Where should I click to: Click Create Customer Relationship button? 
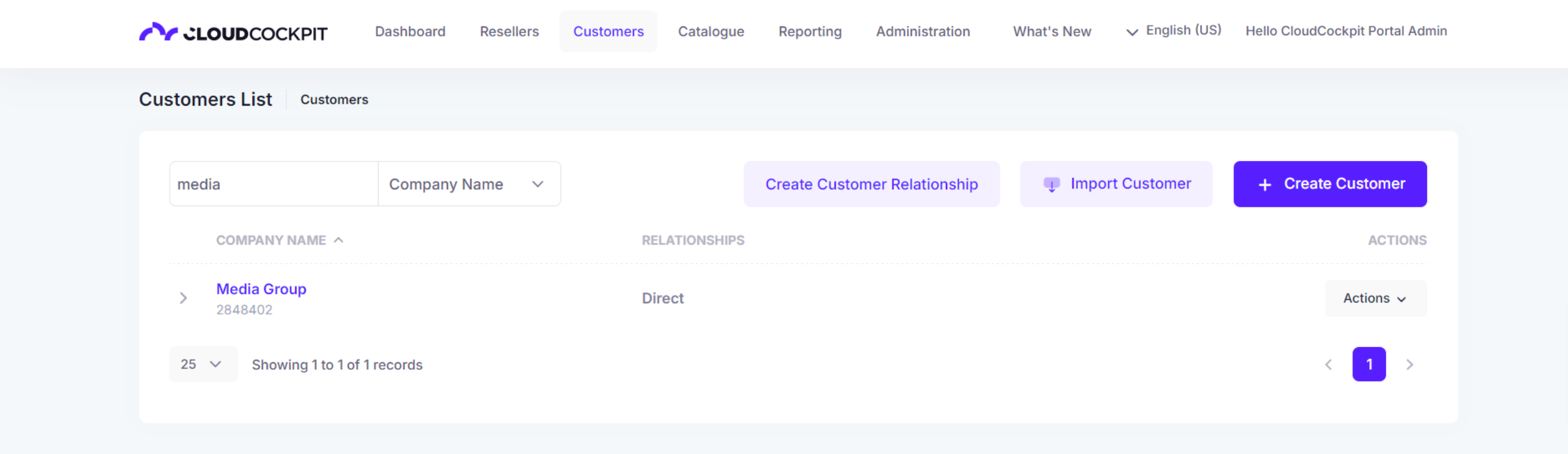coord(872,184)
